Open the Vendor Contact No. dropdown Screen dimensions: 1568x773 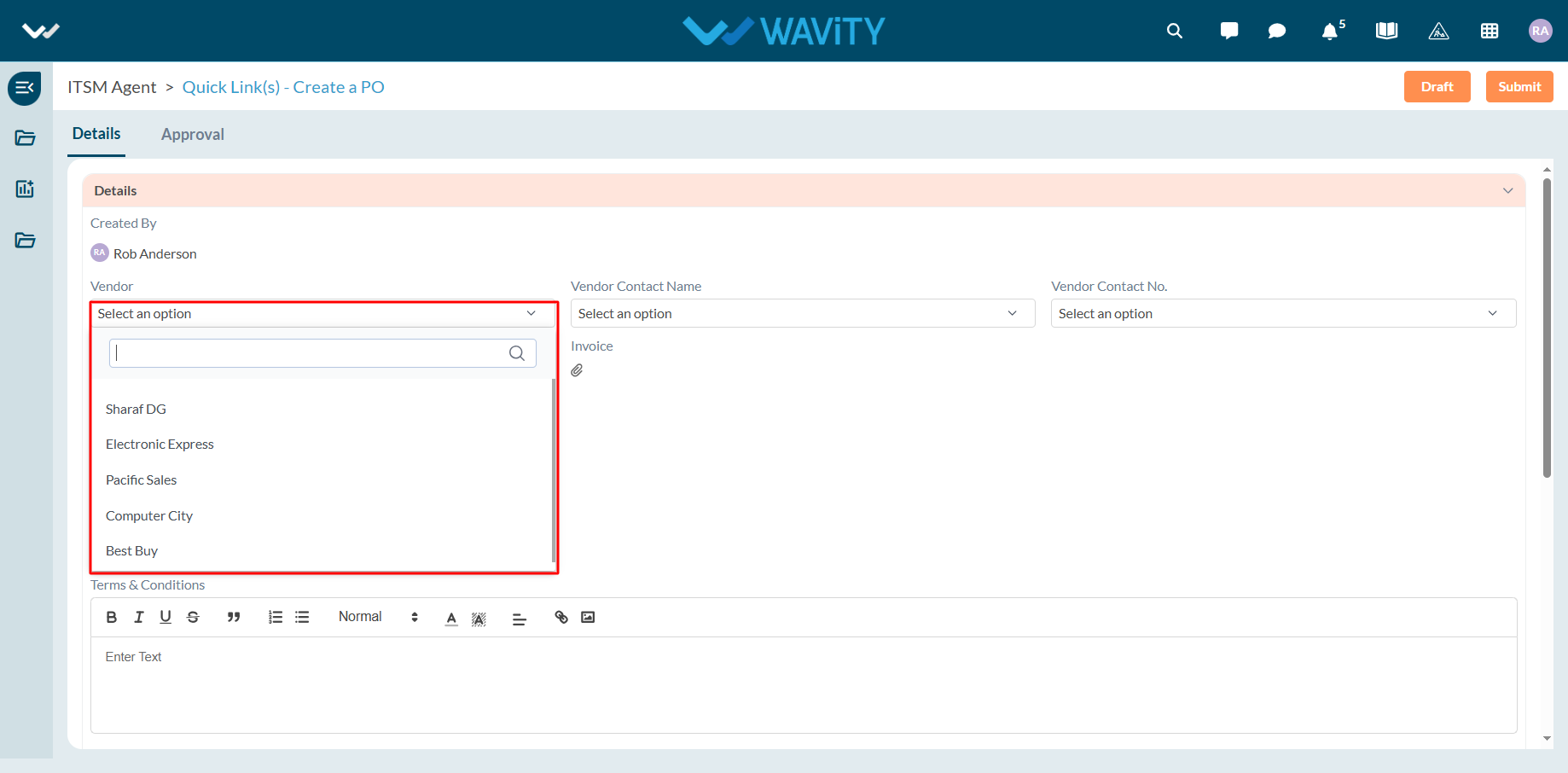click(1283, 314)
